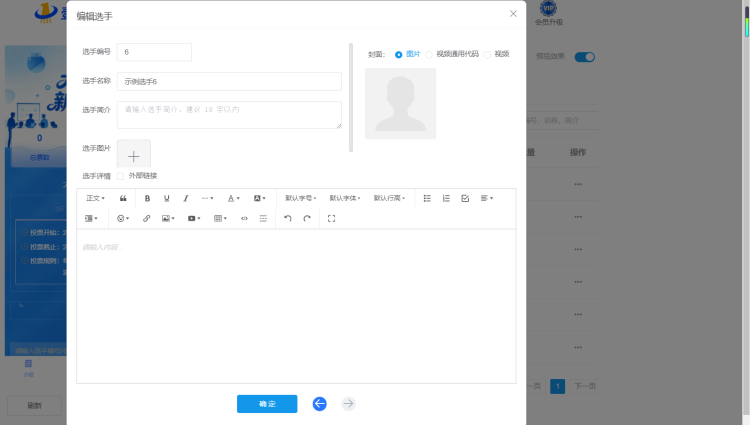Open the background color dropdown

(260, 198)
